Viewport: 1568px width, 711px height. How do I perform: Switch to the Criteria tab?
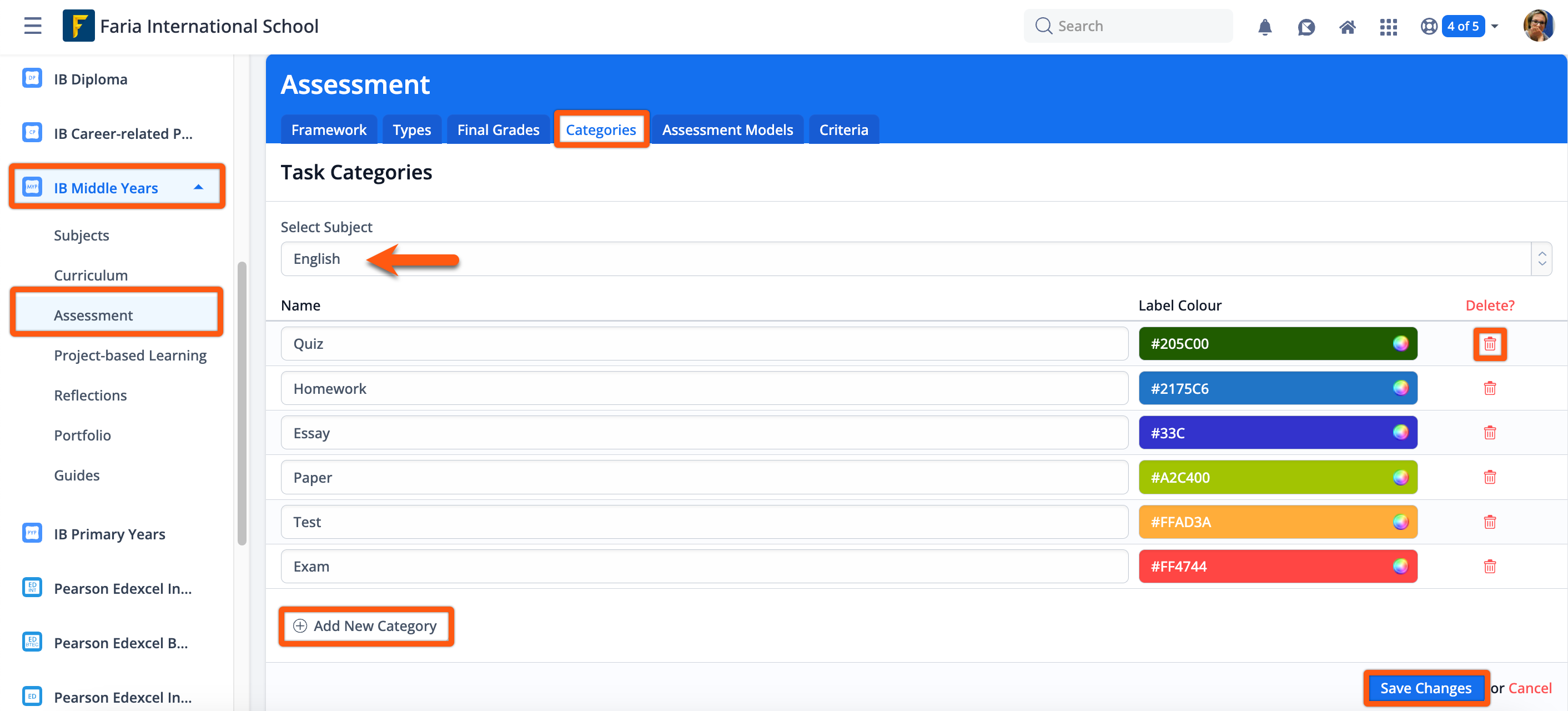(843, 129)
